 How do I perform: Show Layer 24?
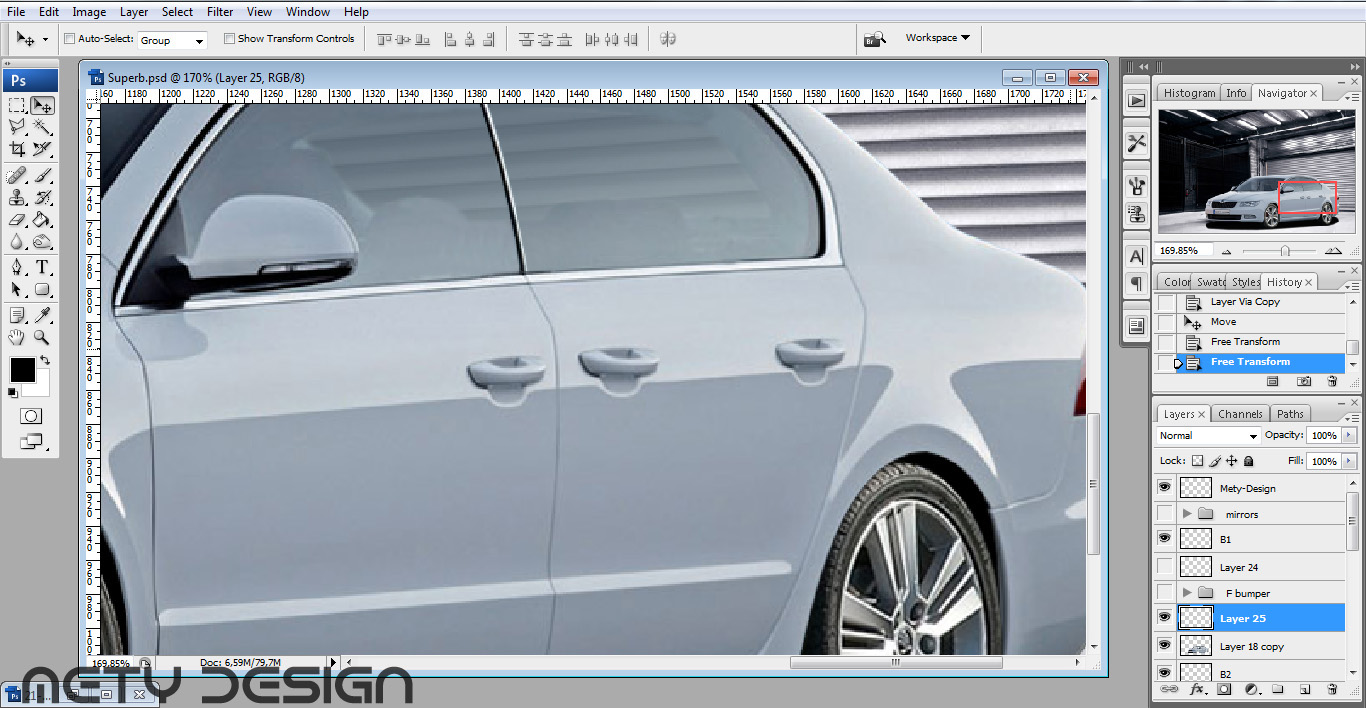pyautogui.click(x=1164, y=567)
